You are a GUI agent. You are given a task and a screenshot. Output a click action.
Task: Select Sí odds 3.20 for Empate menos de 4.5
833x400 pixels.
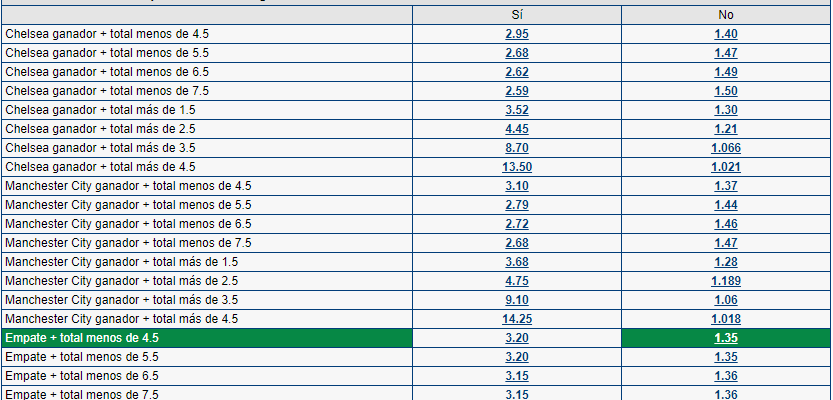click(516, 338)
